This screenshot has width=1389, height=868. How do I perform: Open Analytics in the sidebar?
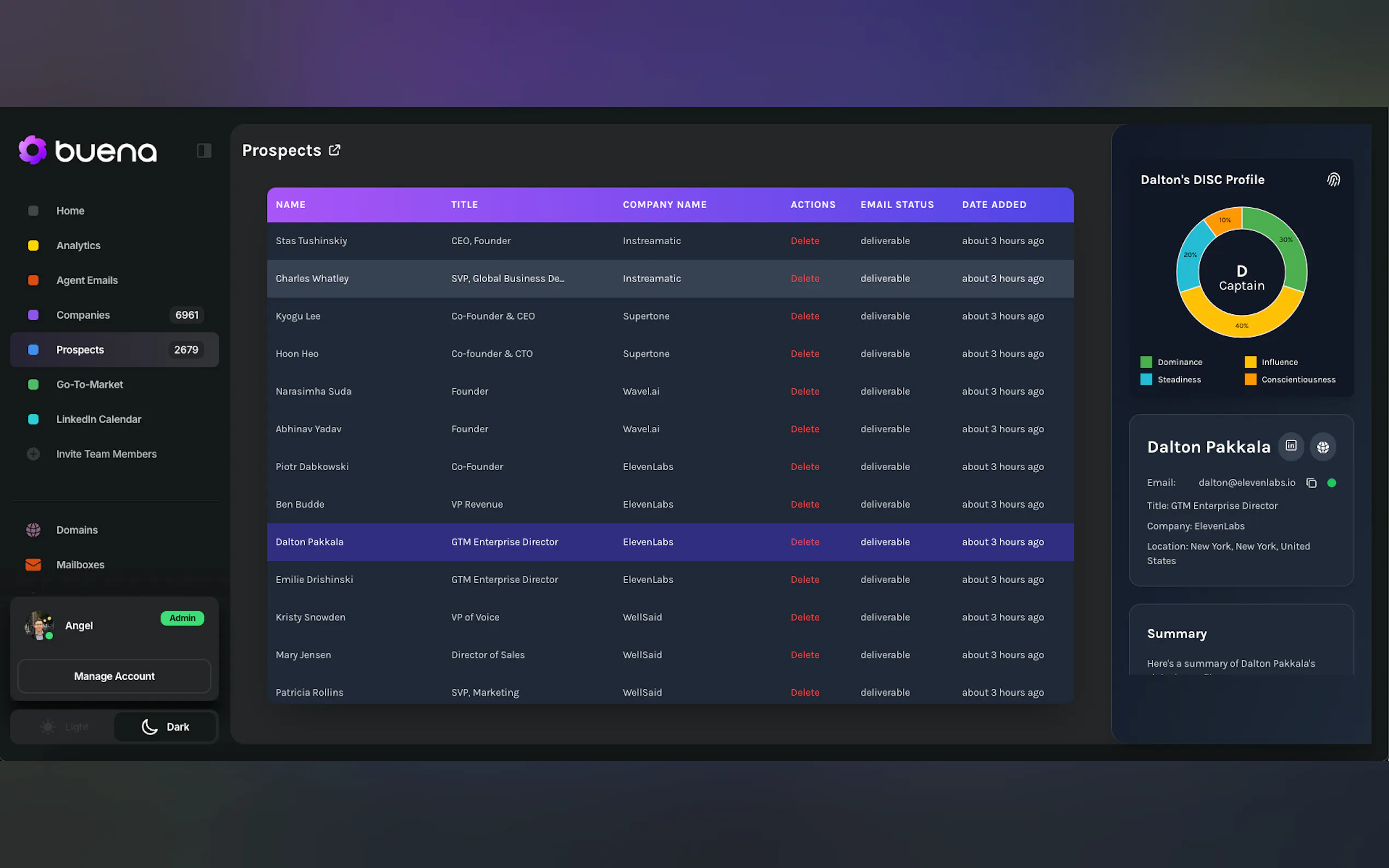78,246
